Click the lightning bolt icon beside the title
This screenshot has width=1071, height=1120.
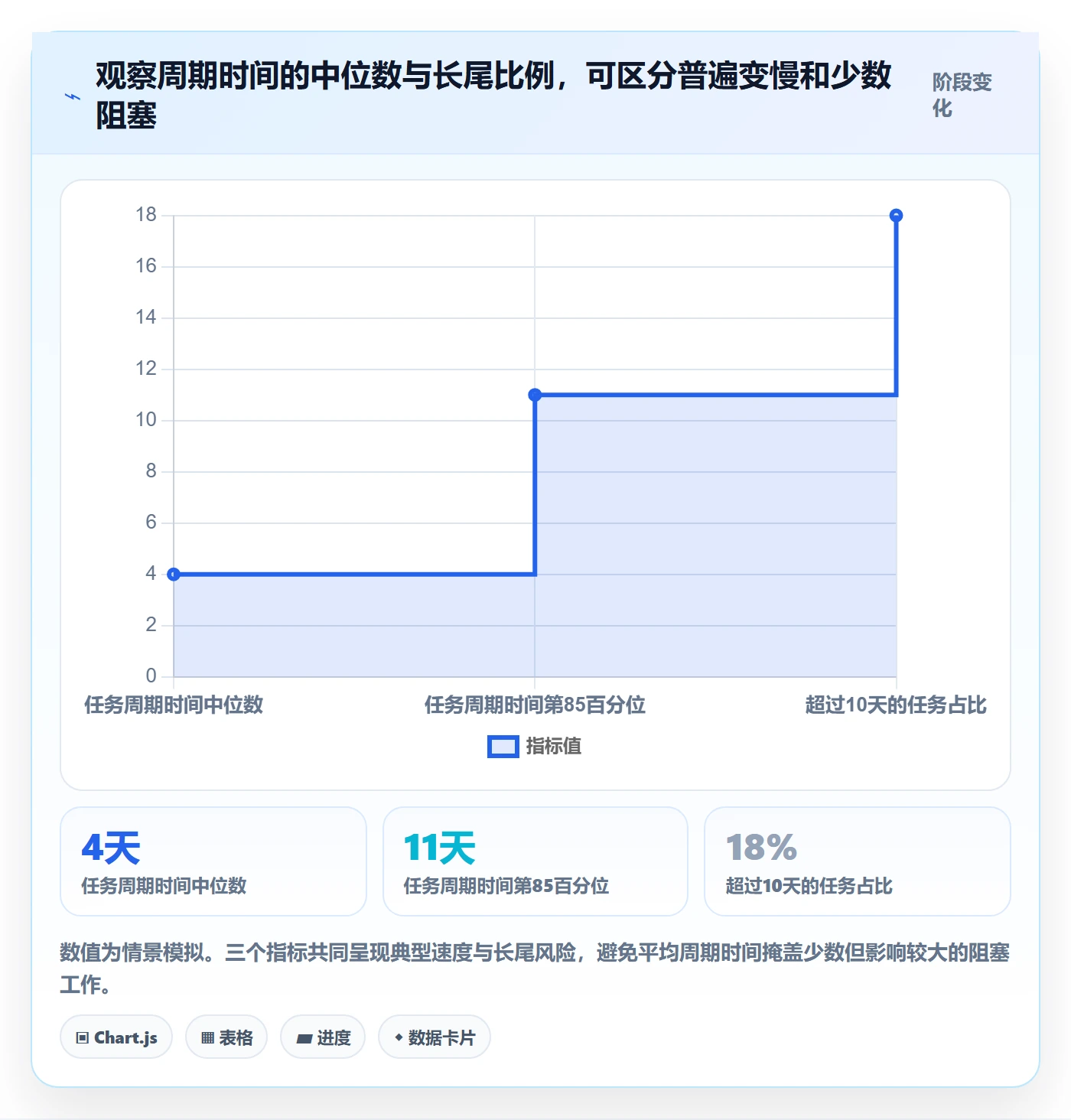pos(73,96)
